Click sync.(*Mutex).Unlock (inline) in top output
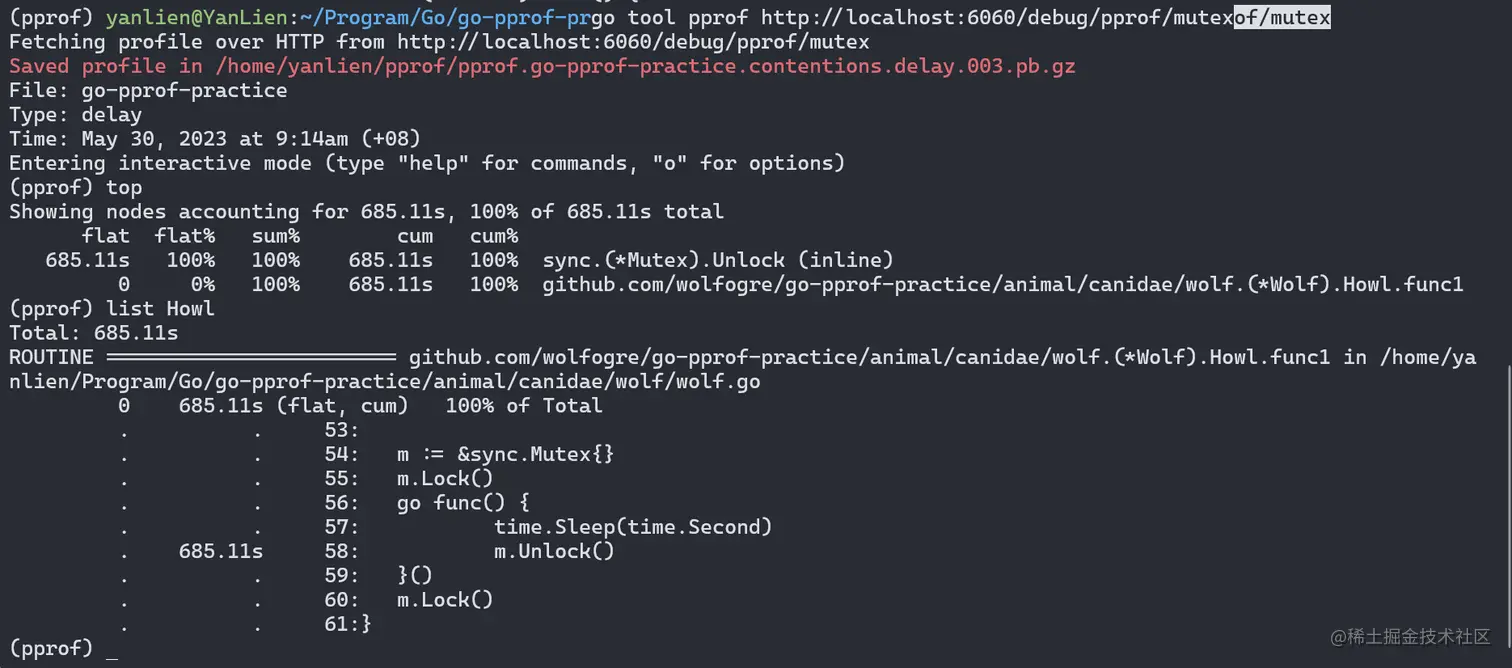The width and height of the screenshot is (1512, 668). click(x=717, y=260)
